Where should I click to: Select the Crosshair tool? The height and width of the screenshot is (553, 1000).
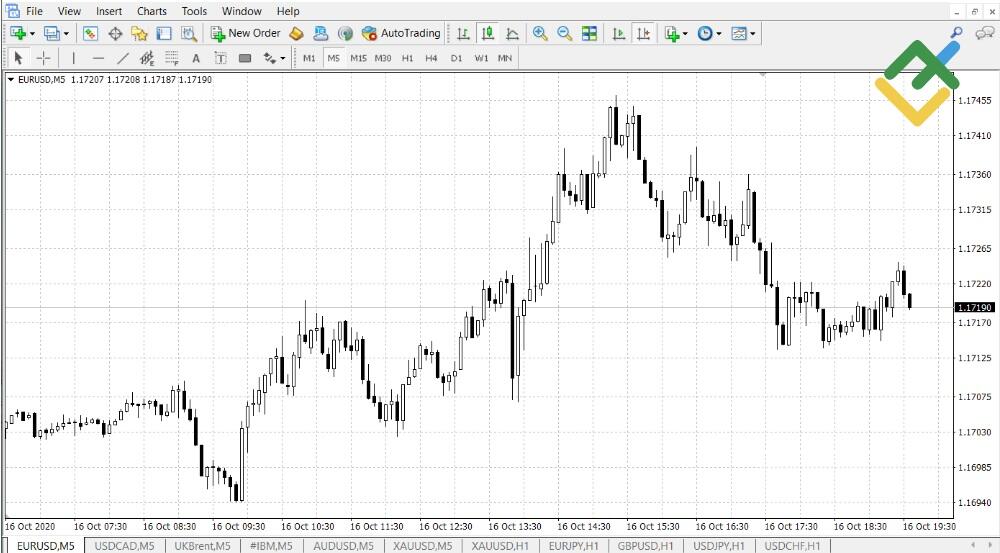43,58
